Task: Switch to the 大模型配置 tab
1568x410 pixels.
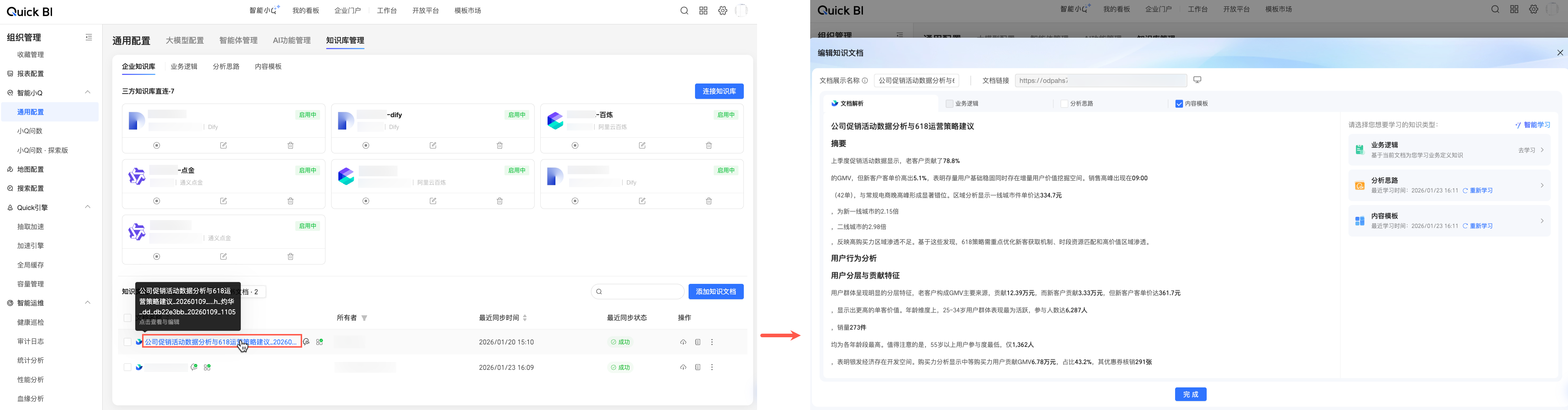Action: click(x=184, y=41)
